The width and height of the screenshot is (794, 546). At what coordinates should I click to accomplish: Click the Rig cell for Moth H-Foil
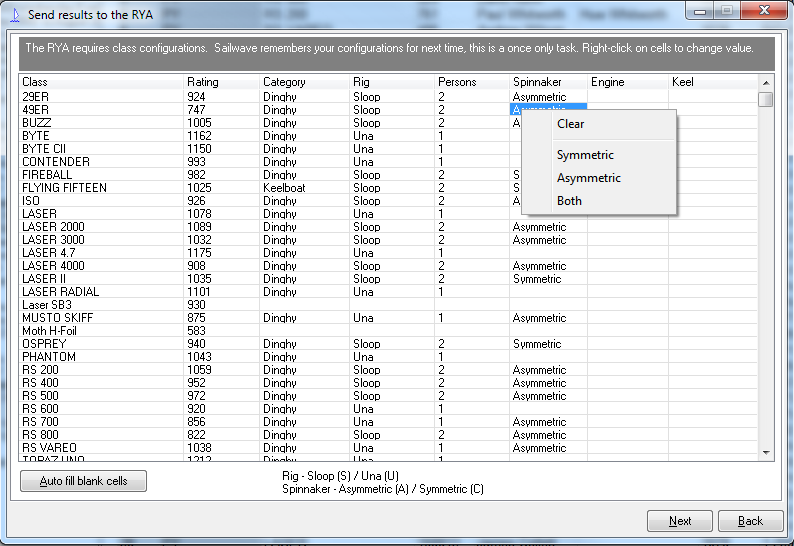pos(391,331)
